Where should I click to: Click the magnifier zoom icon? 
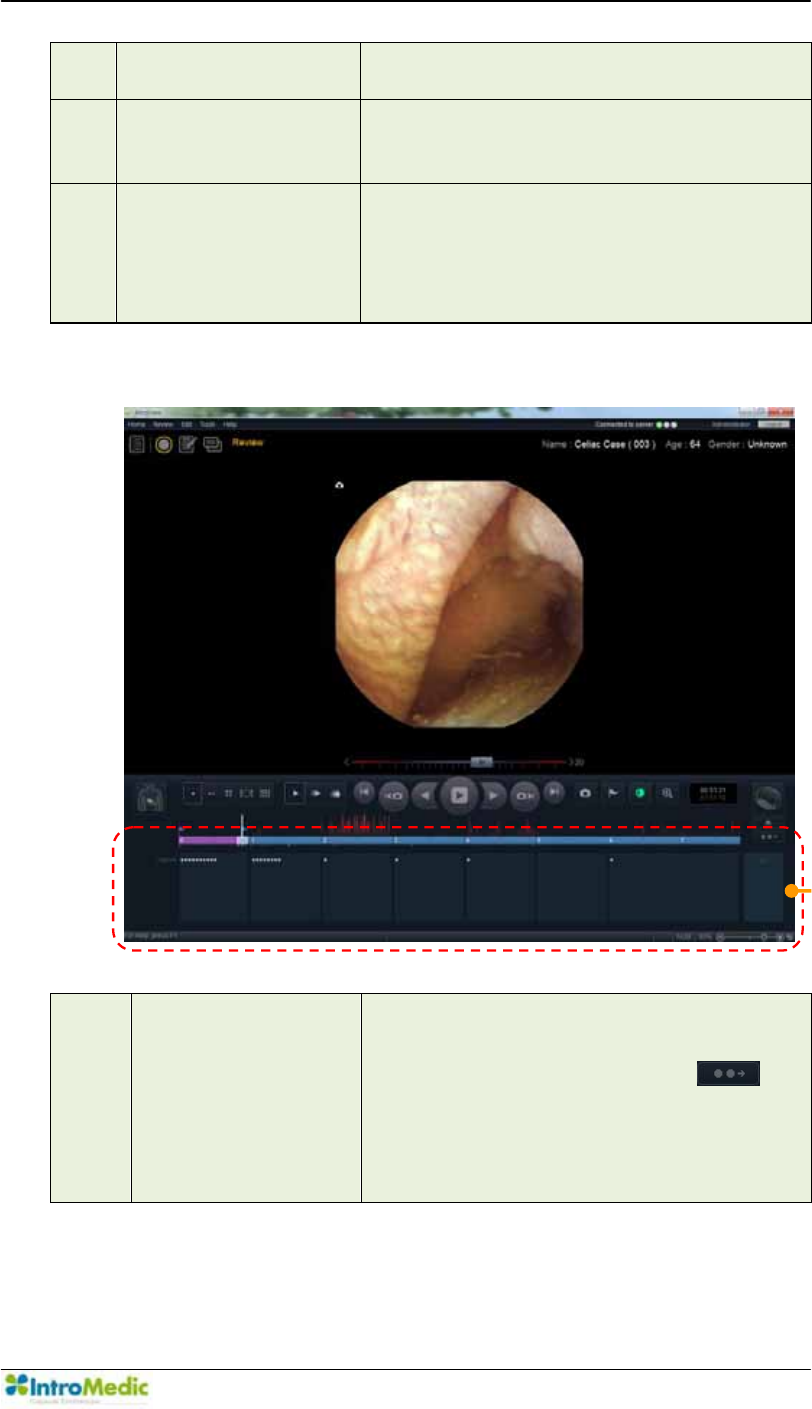[667, 793]
